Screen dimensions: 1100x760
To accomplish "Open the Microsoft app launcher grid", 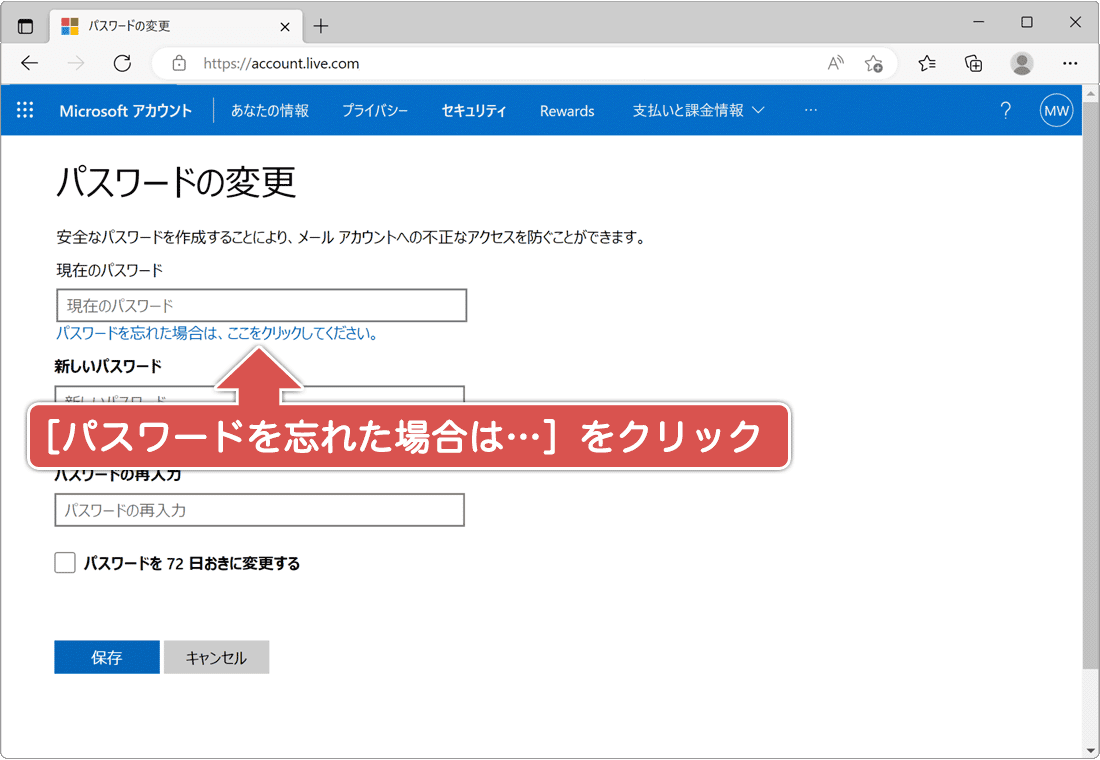I will (x=25, y=111).
